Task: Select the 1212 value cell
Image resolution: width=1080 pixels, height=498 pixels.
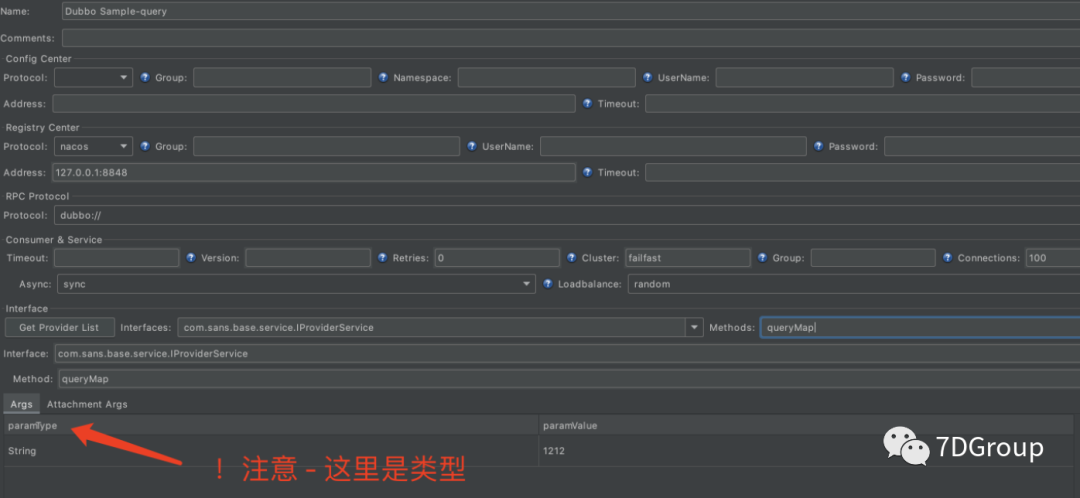Action: [806, 451]
